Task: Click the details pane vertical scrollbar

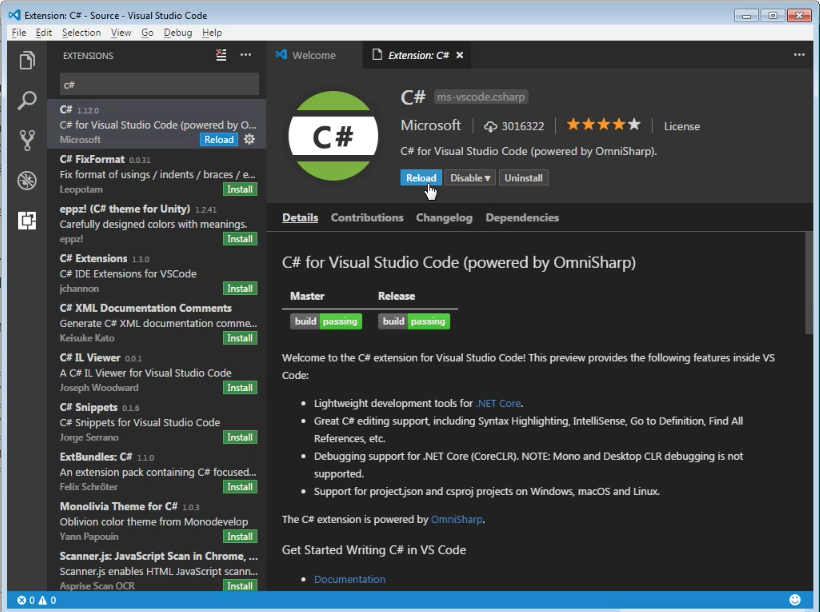Action: [x=808, y=282]
